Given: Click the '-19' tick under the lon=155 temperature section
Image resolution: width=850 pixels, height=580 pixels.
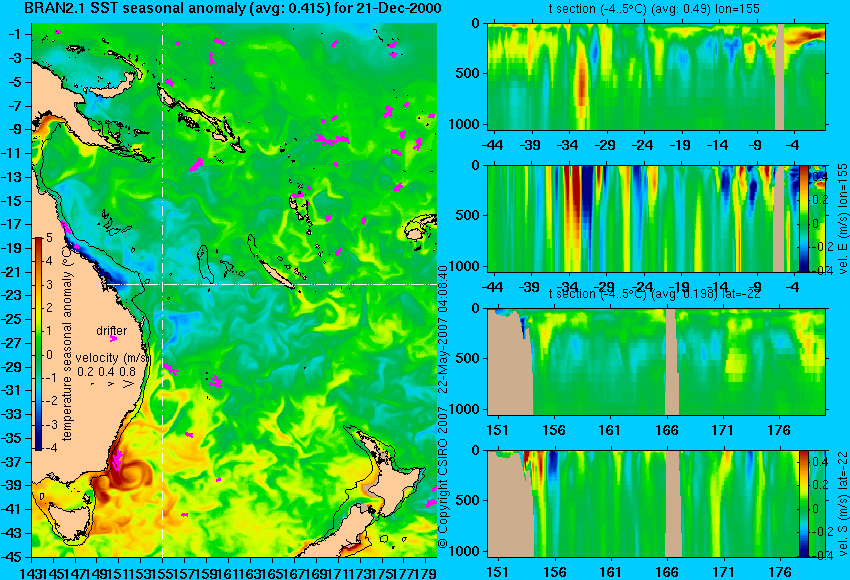Looking at the screenshot, I should [x=680, y=146].
